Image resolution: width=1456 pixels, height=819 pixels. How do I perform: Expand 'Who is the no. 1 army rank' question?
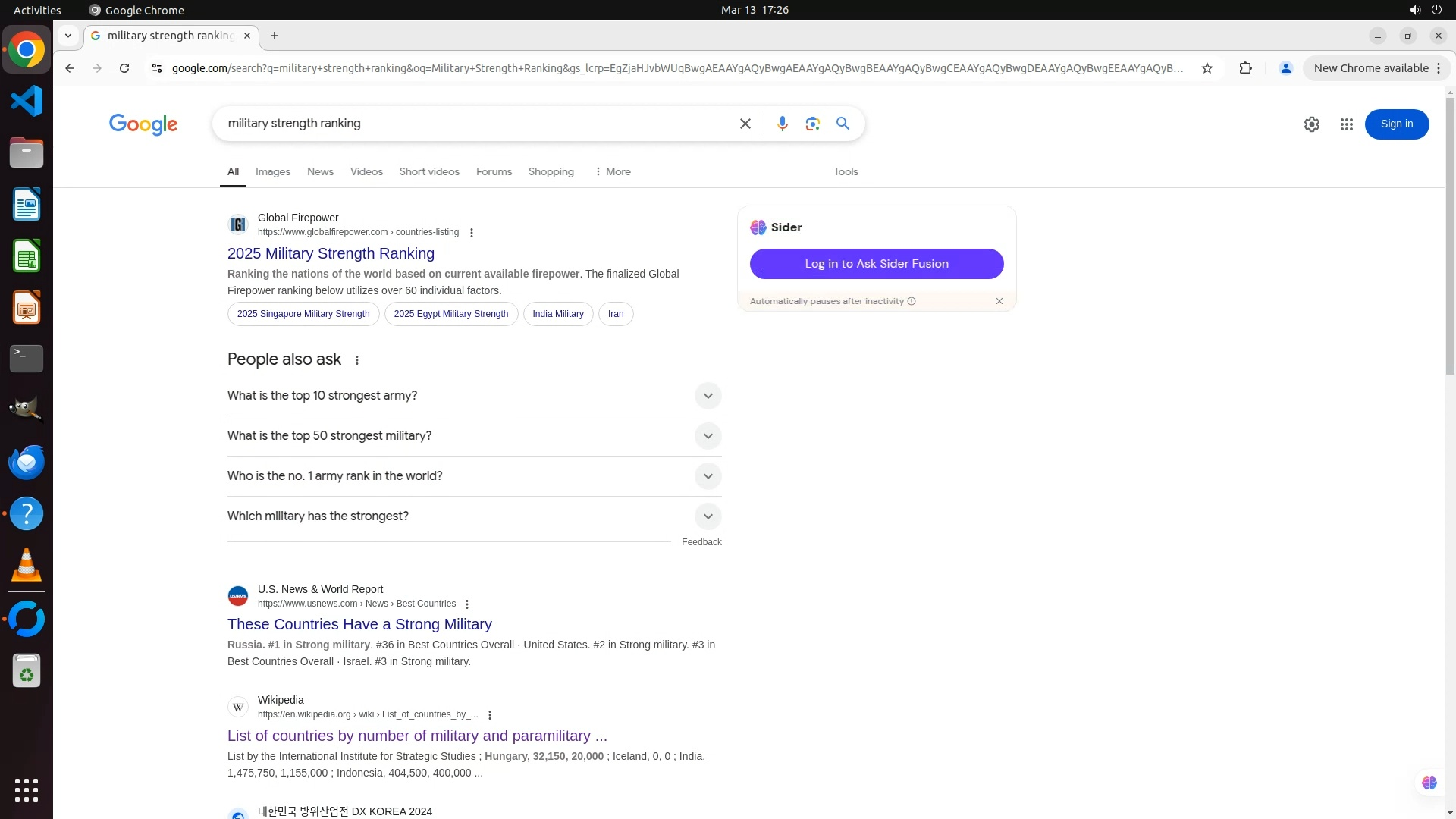pyautogui.click(x=707, y=476)
